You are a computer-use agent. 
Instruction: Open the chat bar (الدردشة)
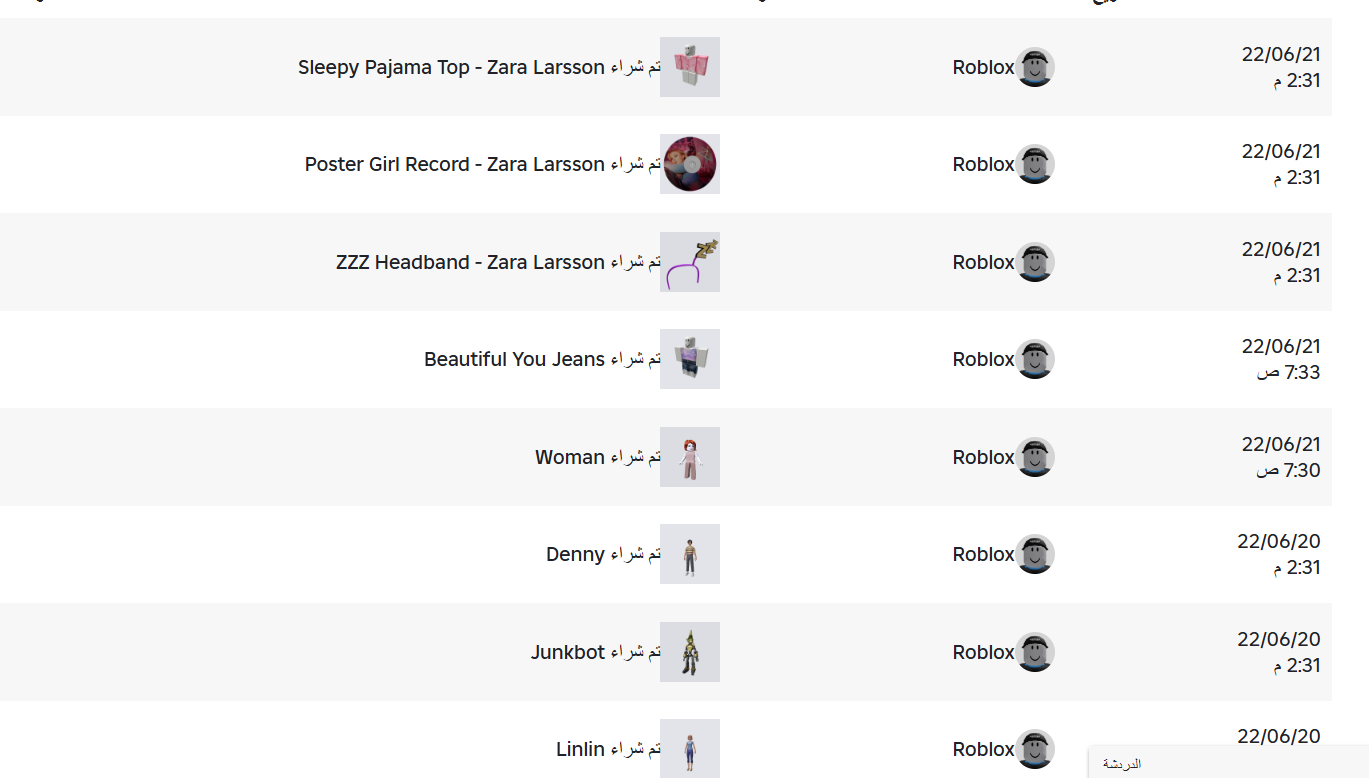pyautogui.click(x=1228, y=764)
